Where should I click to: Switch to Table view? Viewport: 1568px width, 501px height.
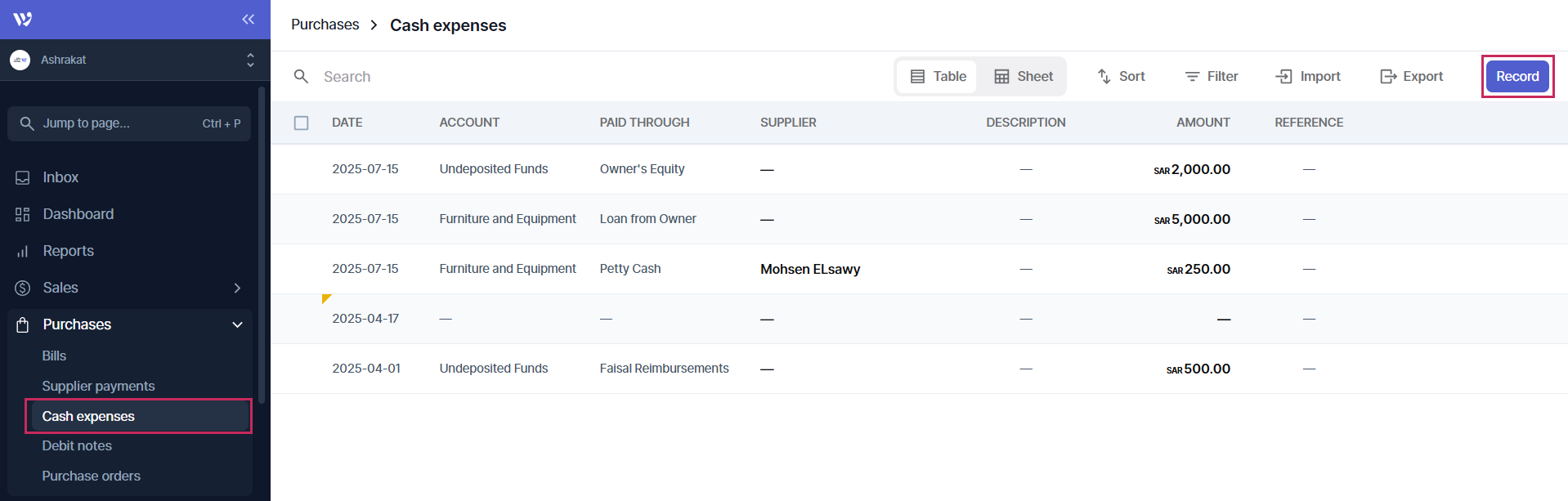click(939, 76)
